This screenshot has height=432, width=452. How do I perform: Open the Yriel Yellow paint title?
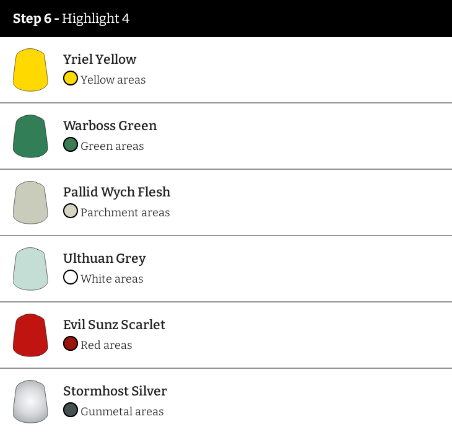pyautogui.click(x=100, y=59)
